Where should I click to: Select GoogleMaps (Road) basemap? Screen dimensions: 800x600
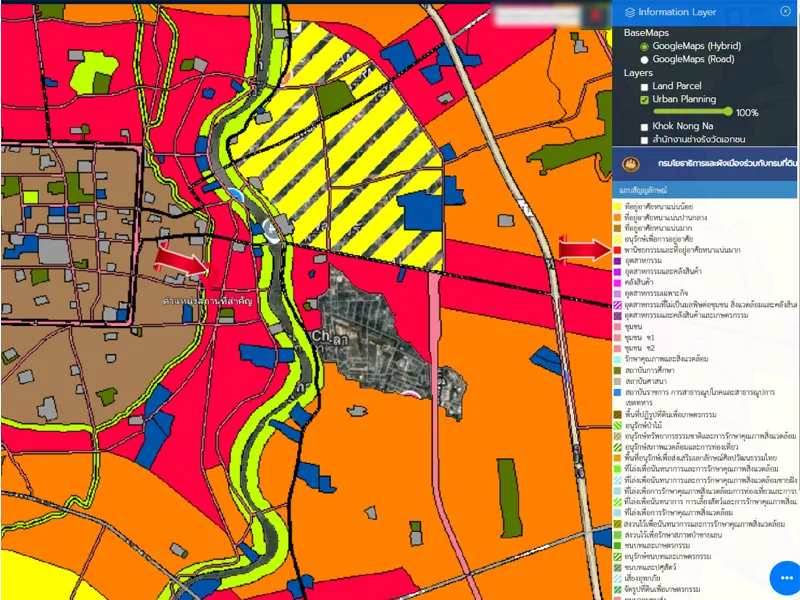(644, 60)
